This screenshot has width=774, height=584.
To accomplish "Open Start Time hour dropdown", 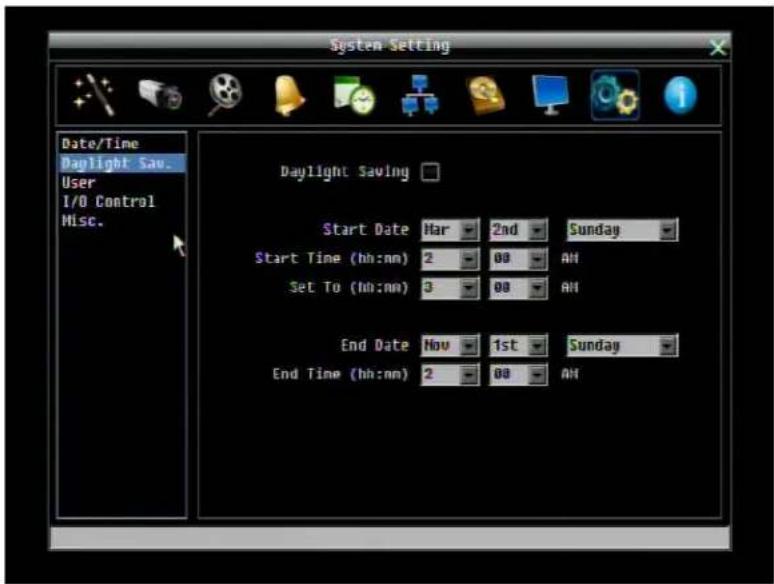I will [450, 259].
